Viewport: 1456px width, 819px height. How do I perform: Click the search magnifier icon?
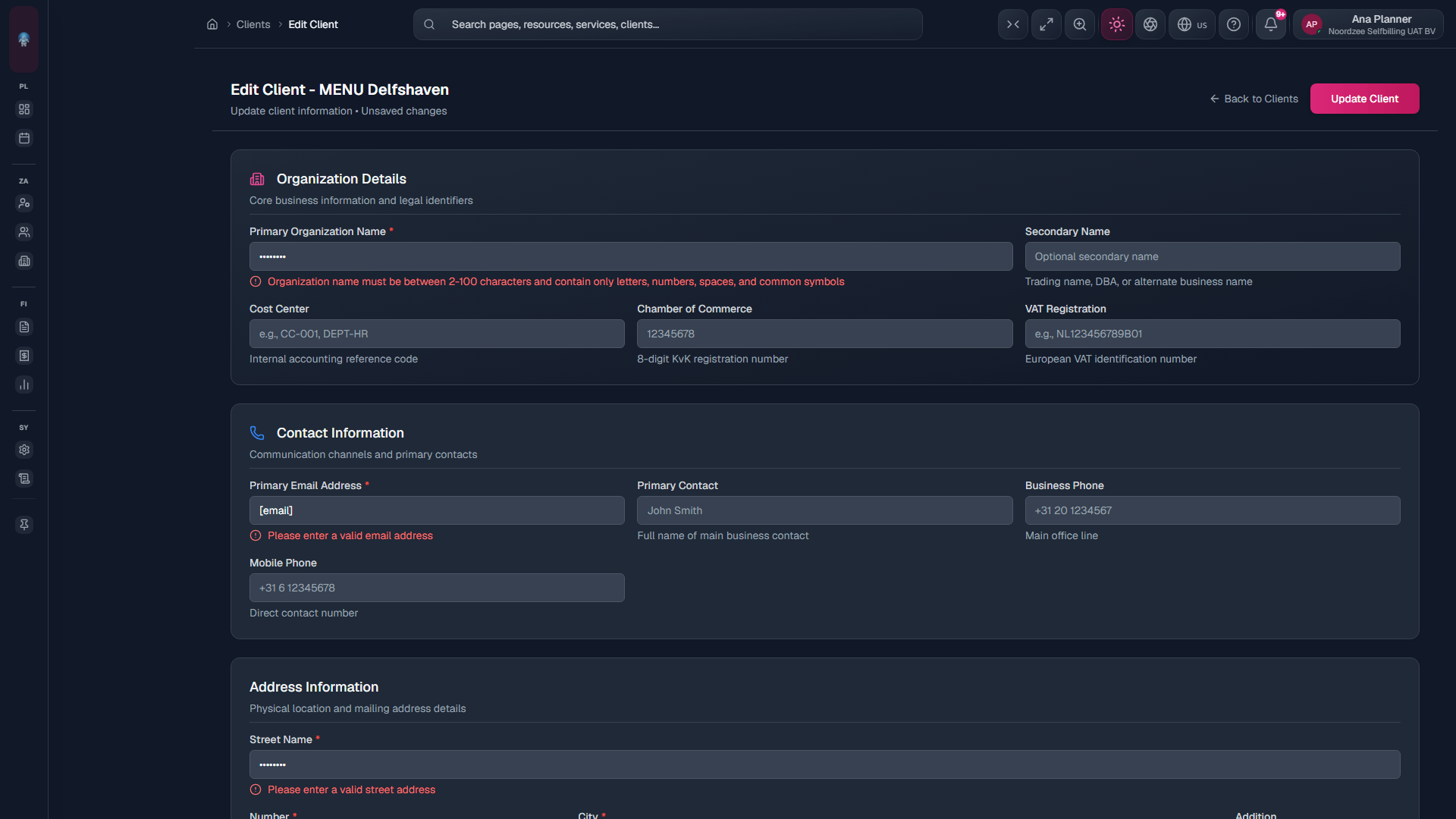429,24
